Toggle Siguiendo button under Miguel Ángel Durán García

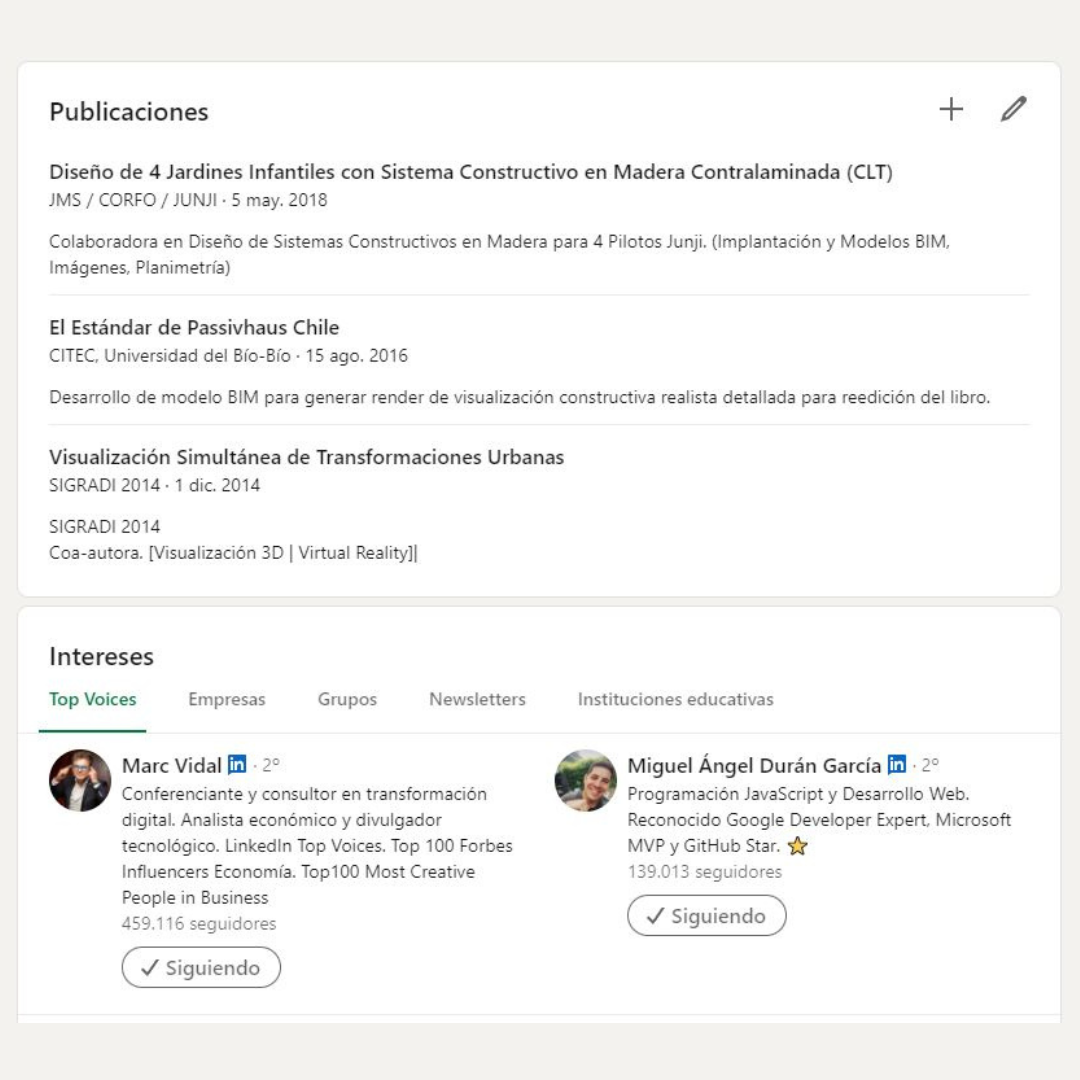tap(707, 915)
